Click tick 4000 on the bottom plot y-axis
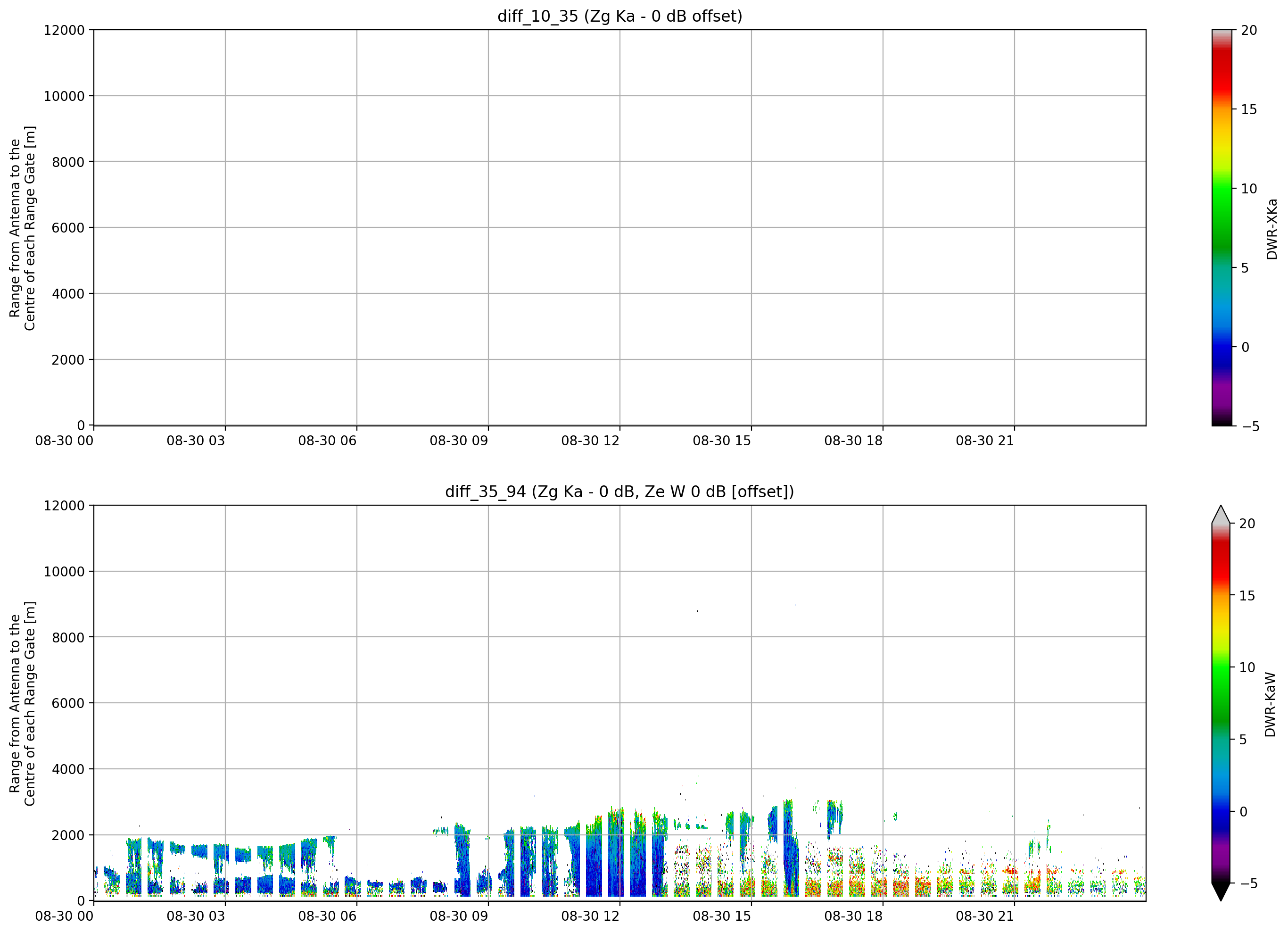 point(68,769)
